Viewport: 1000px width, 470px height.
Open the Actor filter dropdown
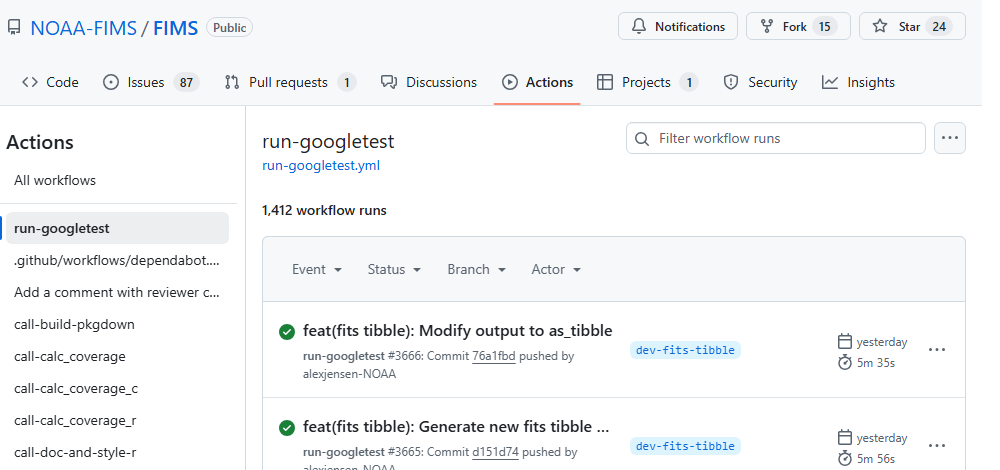(x=556, y=270)
